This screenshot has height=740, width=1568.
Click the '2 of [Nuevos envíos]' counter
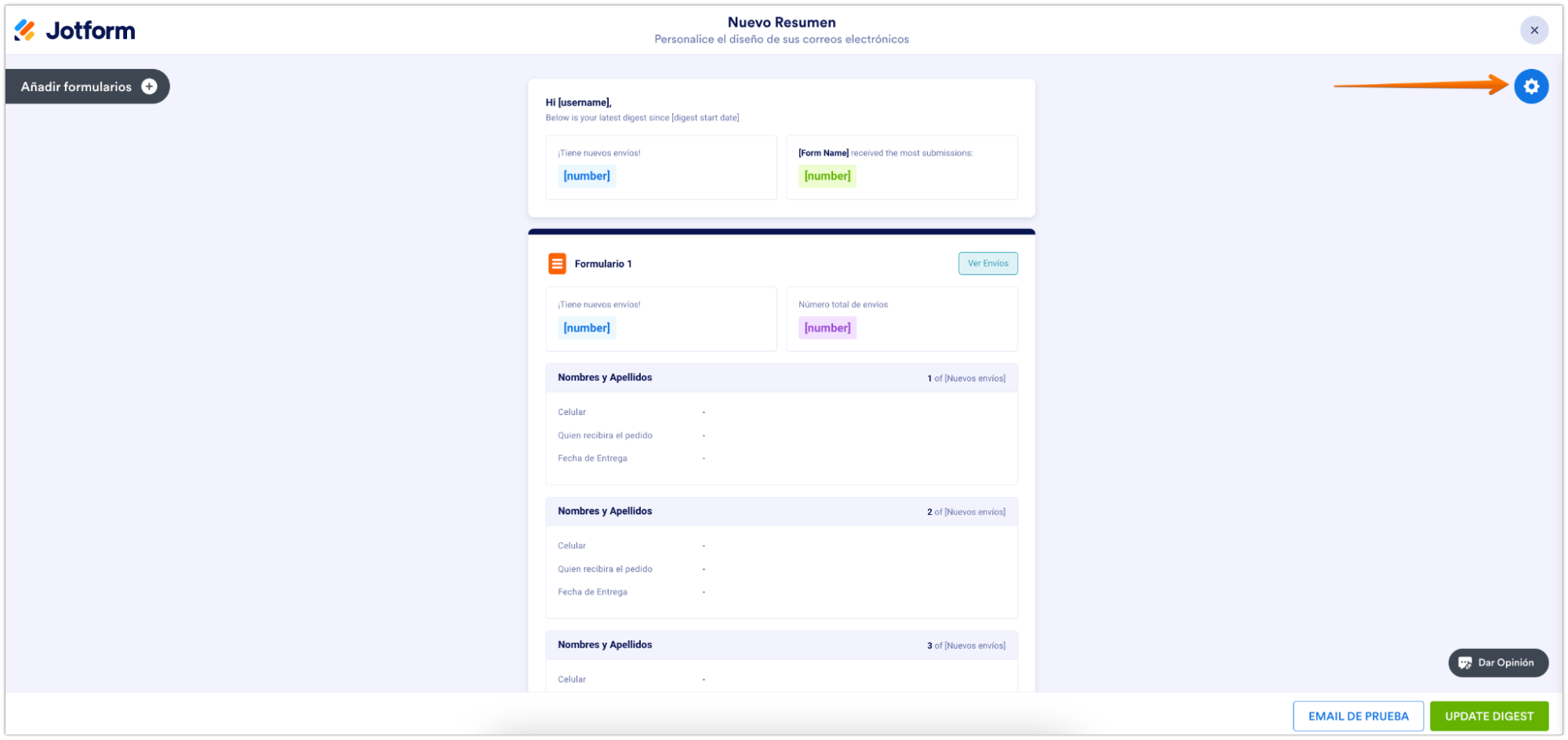point(966,512)
